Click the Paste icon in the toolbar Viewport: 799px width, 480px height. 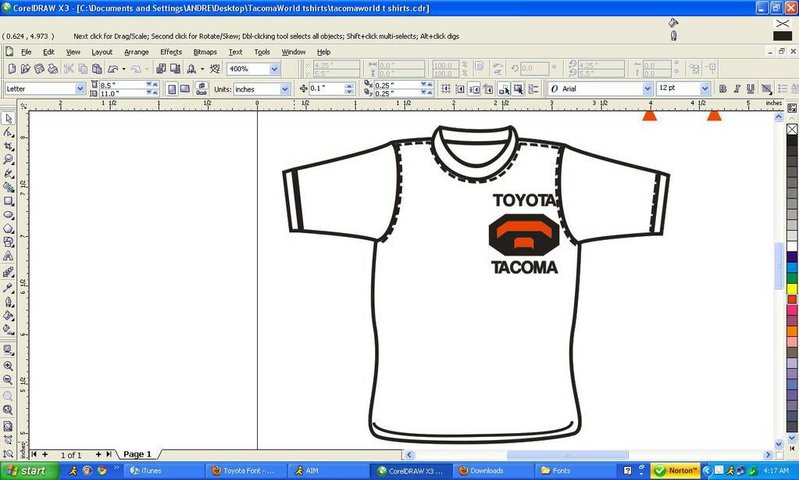click(97, 68)
